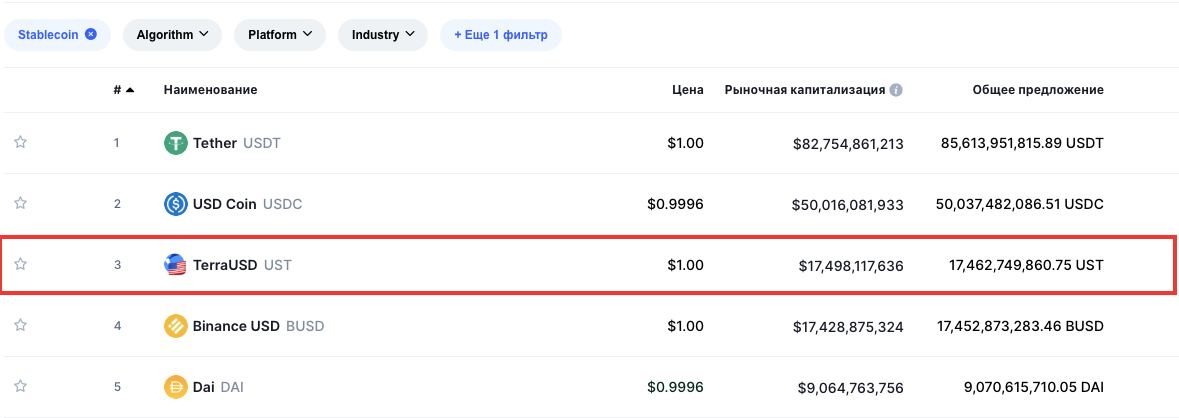1179x418 pixels.
Task: Expand the Platform filter dropdown
Action: tap(279, 35)
